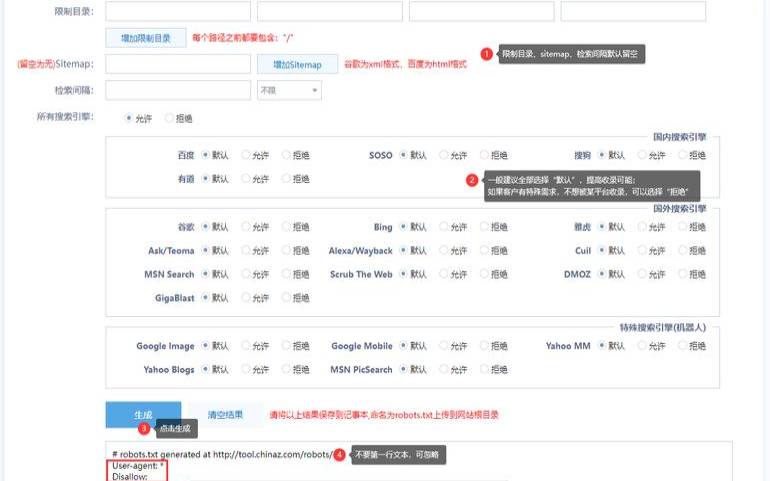The height and width of the screenshot is (481, 770).
Task: Click the red number 3 marker near 生成
Action: (144, 428)
